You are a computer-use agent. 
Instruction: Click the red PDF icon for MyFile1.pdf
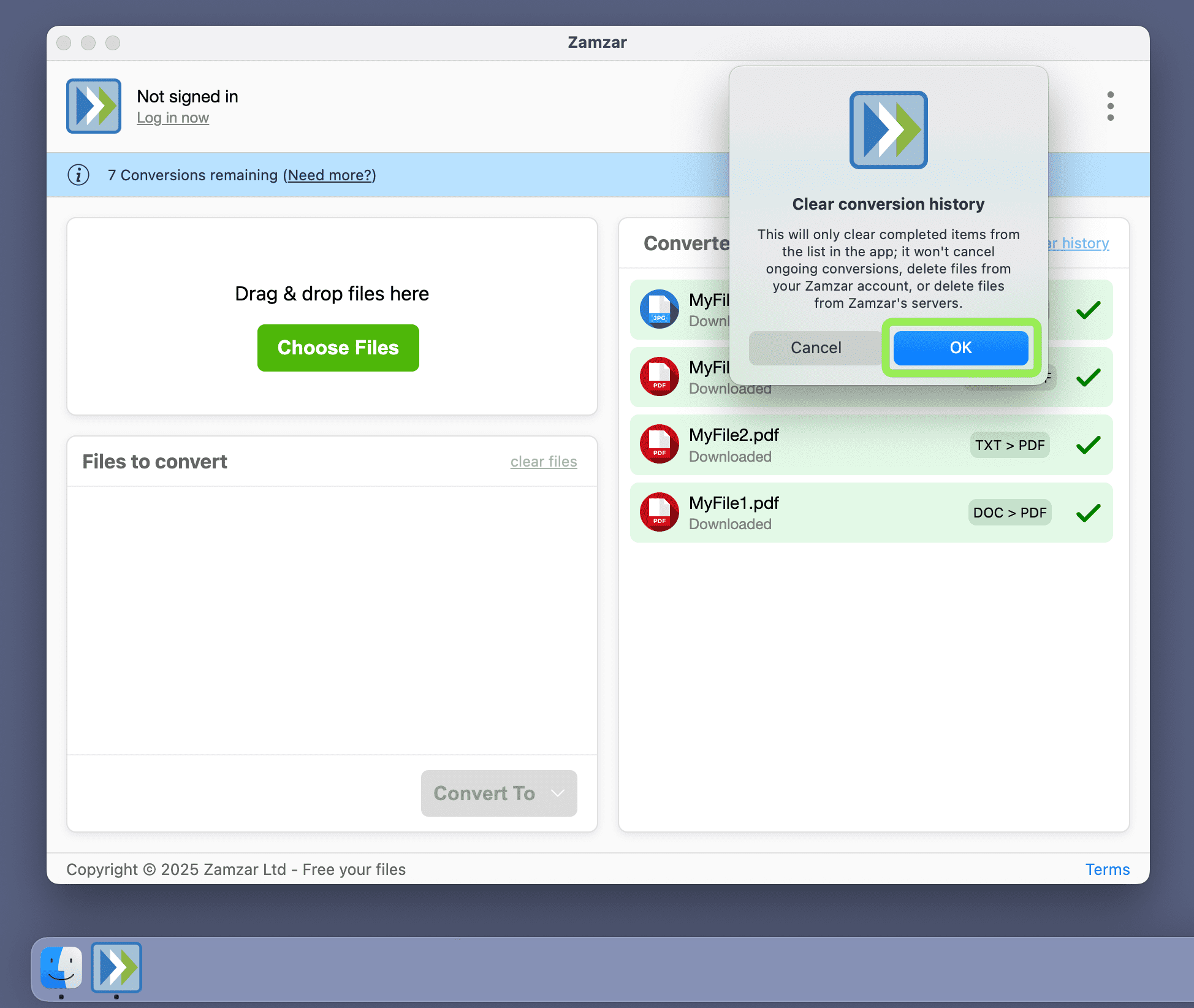click(659, 512)
